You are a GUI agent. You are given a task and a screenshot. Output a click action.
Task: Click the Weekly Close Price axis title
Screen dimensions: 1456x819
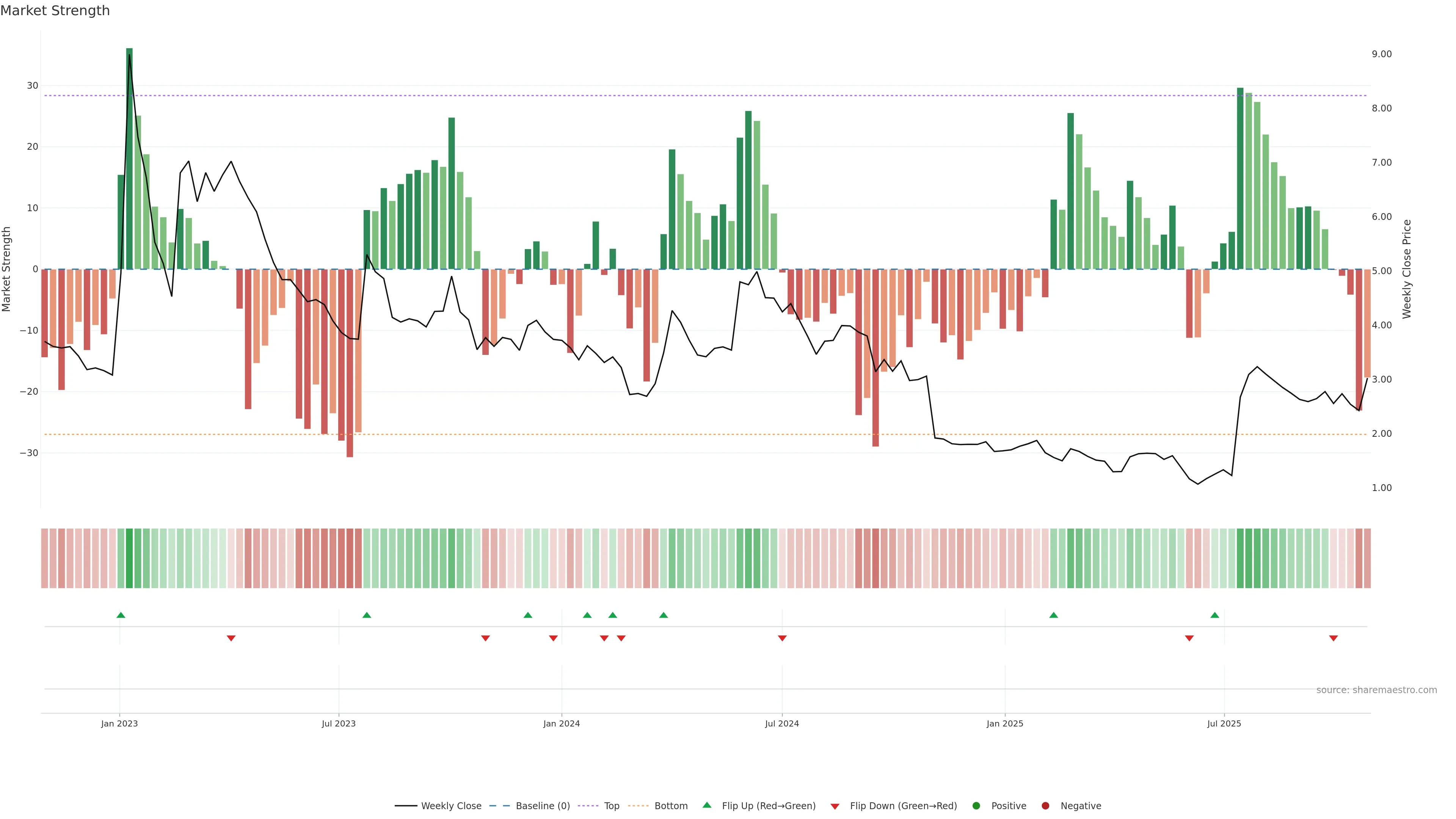click(1407, 269)
